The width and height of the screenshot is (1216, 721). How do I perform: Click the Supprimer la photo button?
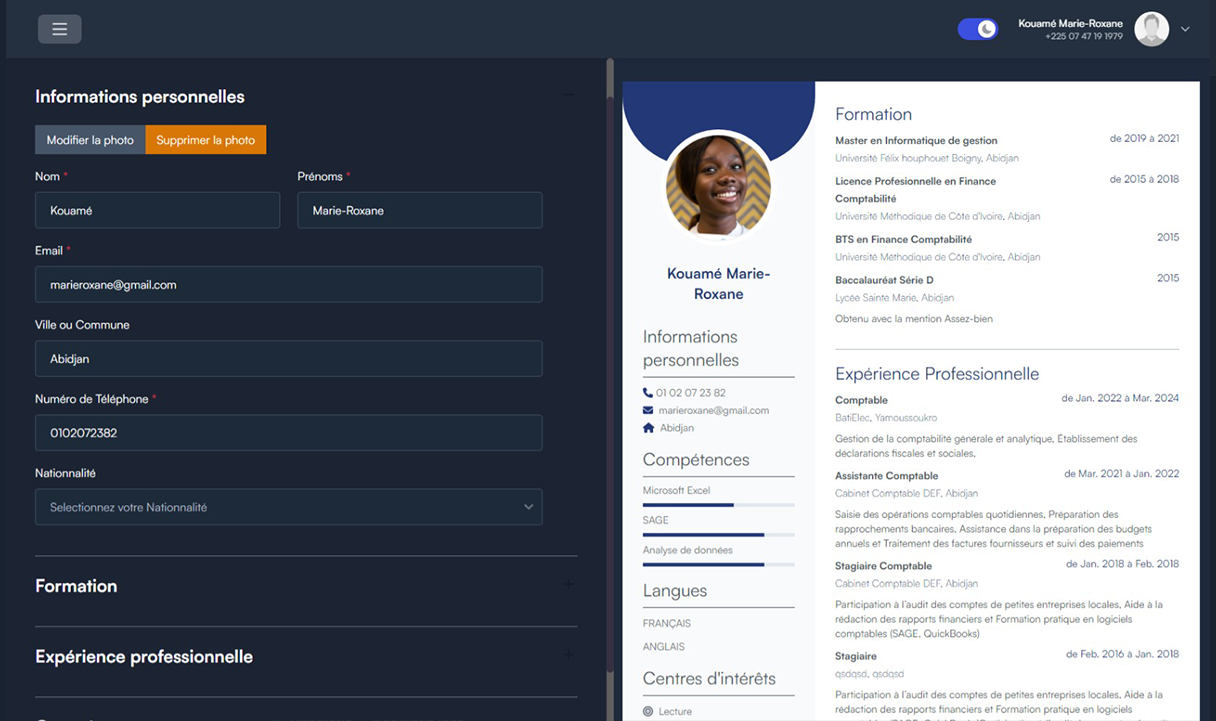pos(205,140)
